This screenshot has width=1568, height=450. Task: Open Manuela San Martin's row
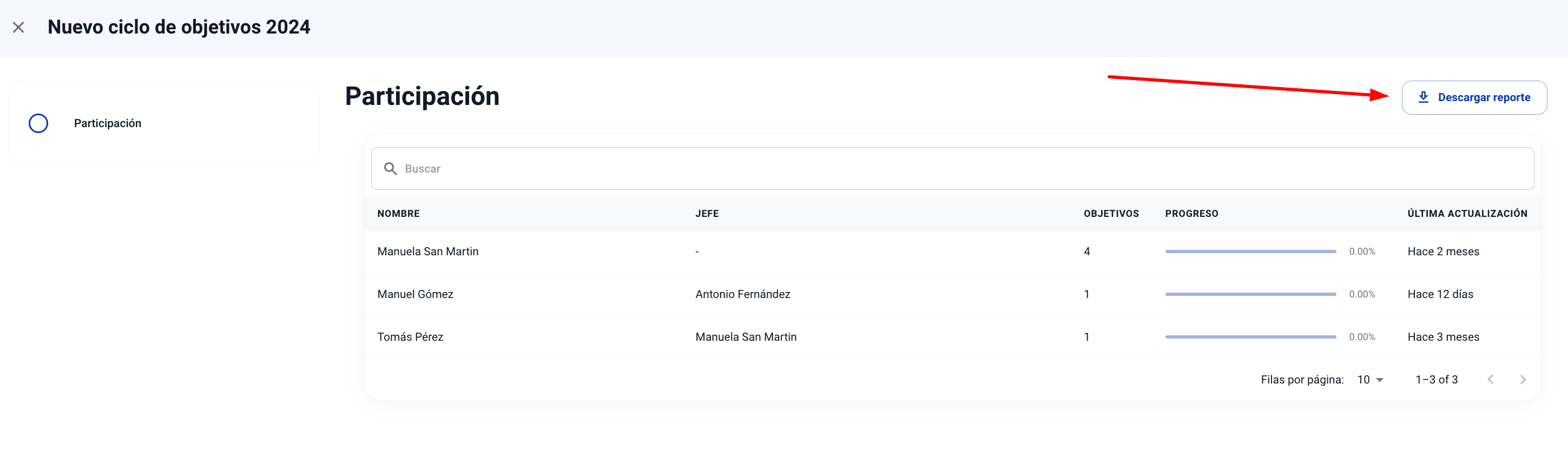click(x=428, y=252)
